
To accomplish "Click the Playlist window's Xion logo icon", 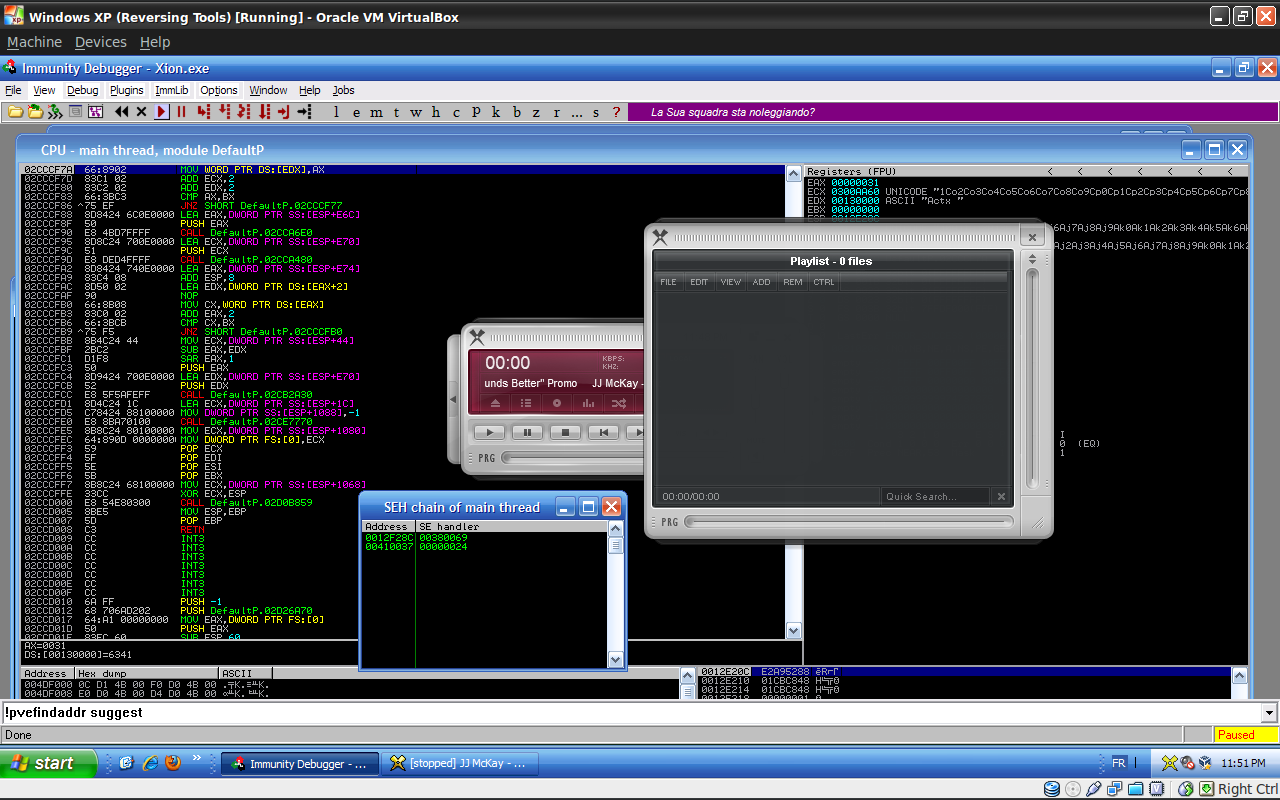I will [x=660, y=237].
